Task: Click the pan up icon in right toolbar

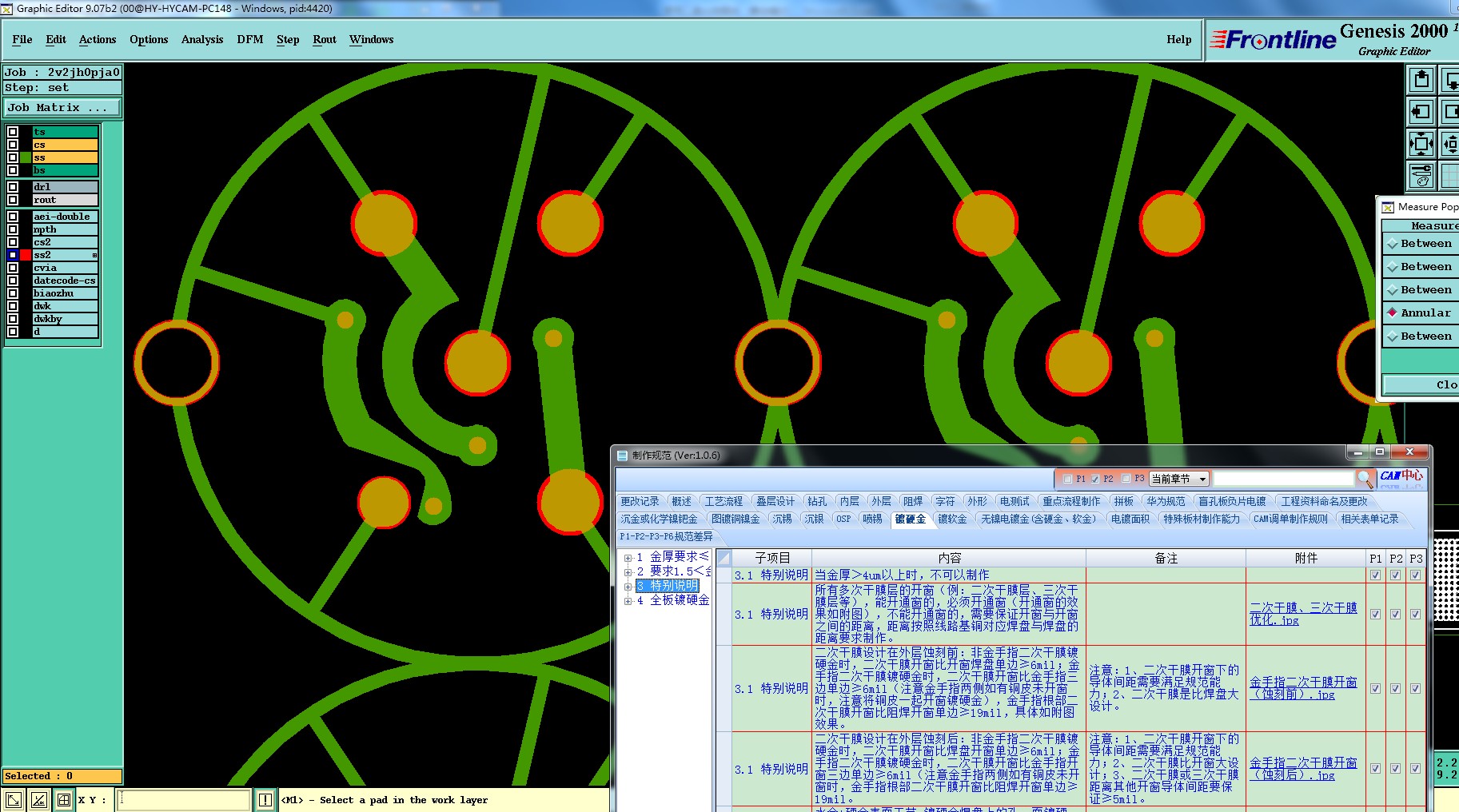Action: 1421,79
